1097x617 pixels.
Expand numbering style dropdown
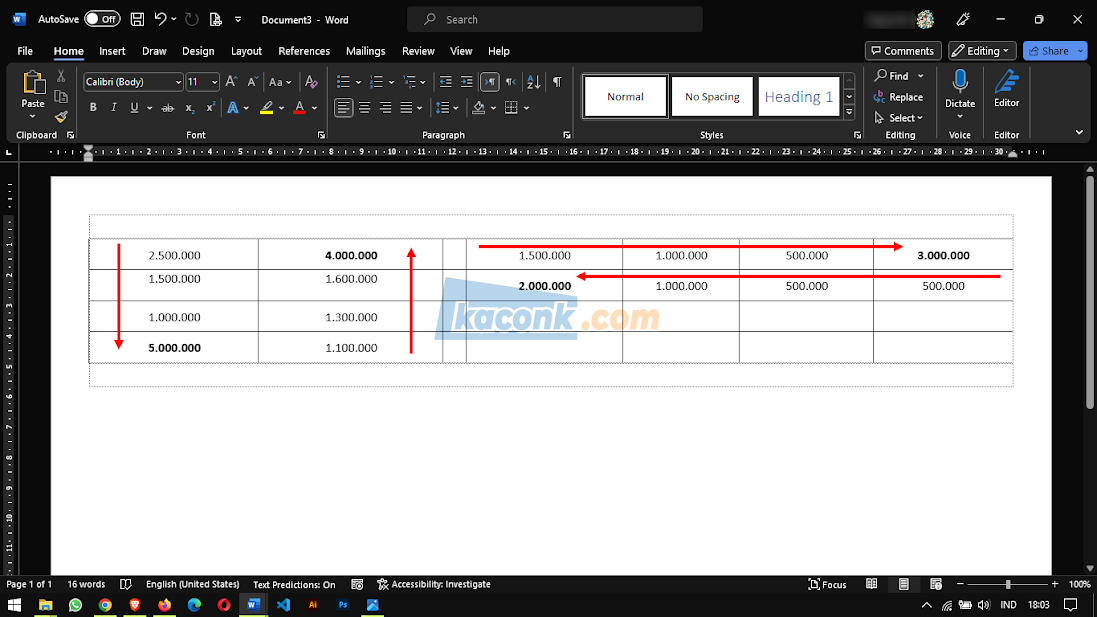[391, 83]
